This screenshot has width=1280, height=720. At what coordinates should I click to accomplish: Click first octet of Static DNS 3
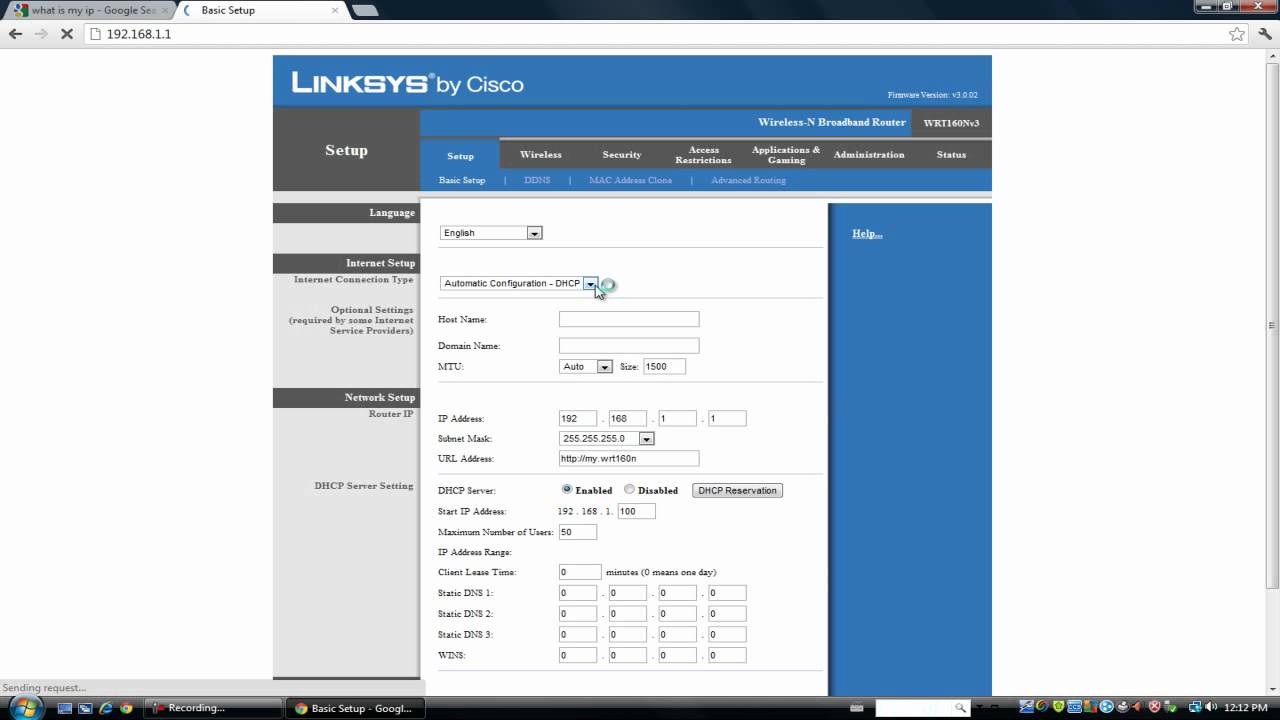click(x=578, y=635)
